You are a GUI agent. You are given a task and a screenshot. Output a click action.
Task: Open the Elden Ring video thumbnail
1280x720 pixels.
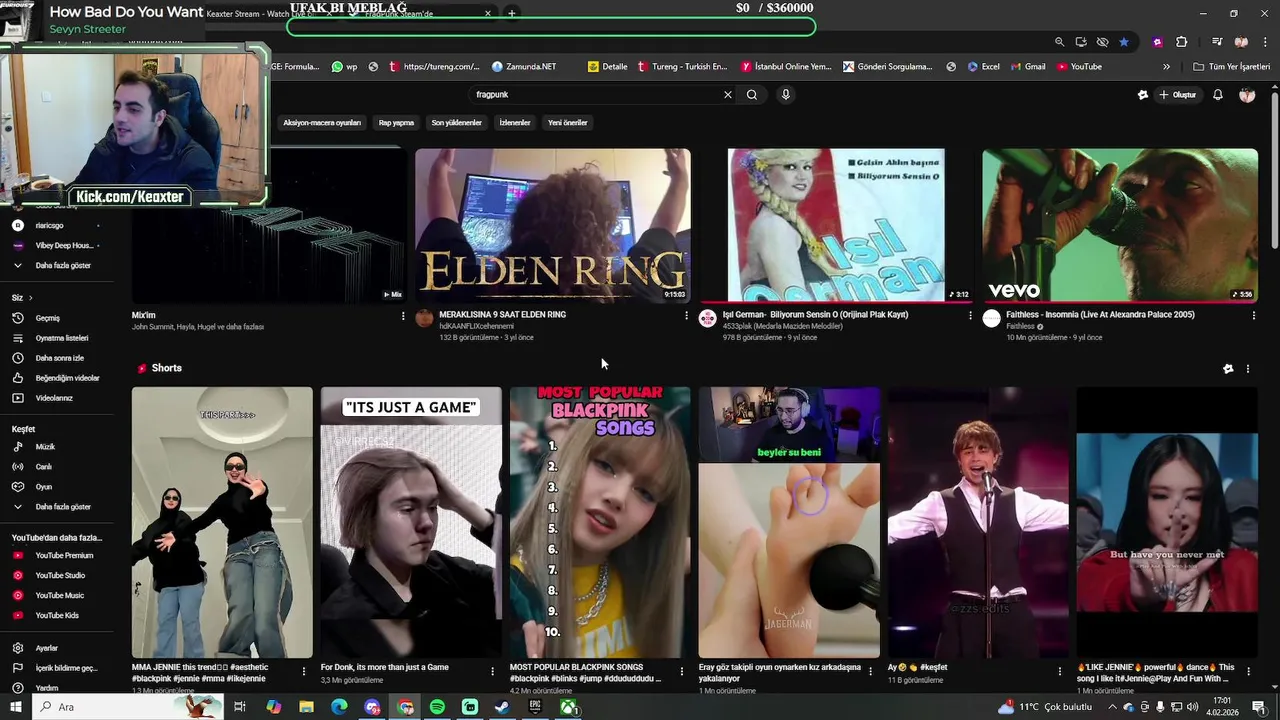[553, 225]
